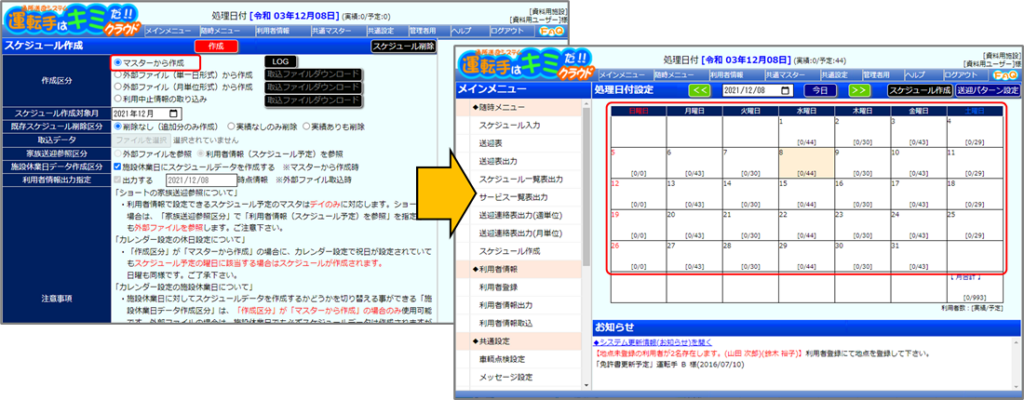Go to next period with the >> button
The image size is (1024, 400).
859,90
